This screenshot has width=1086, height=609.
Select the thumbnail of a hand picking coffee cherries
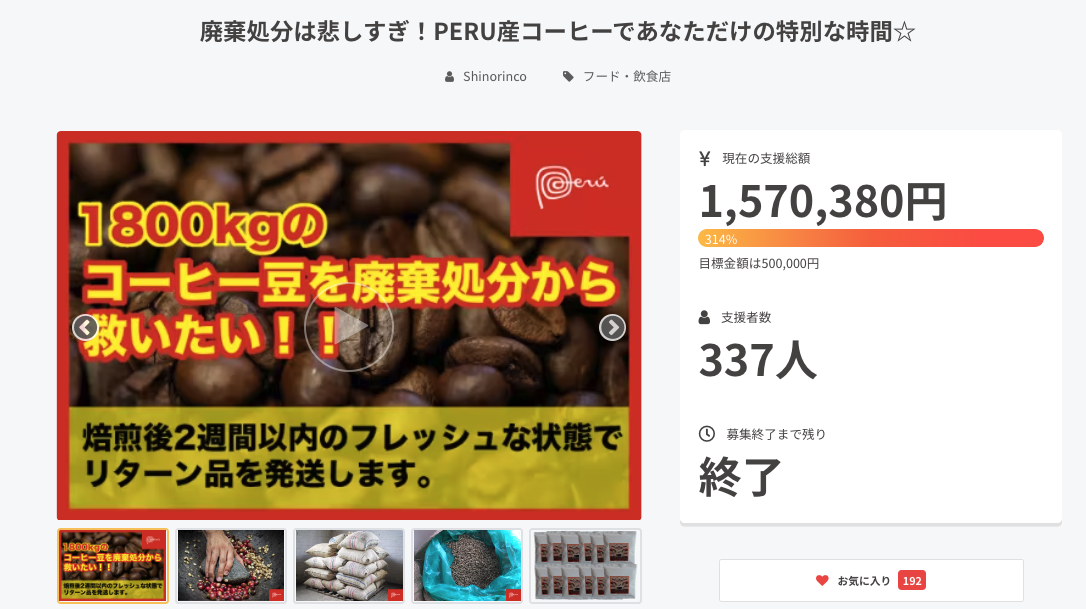[x=231, y=566]
